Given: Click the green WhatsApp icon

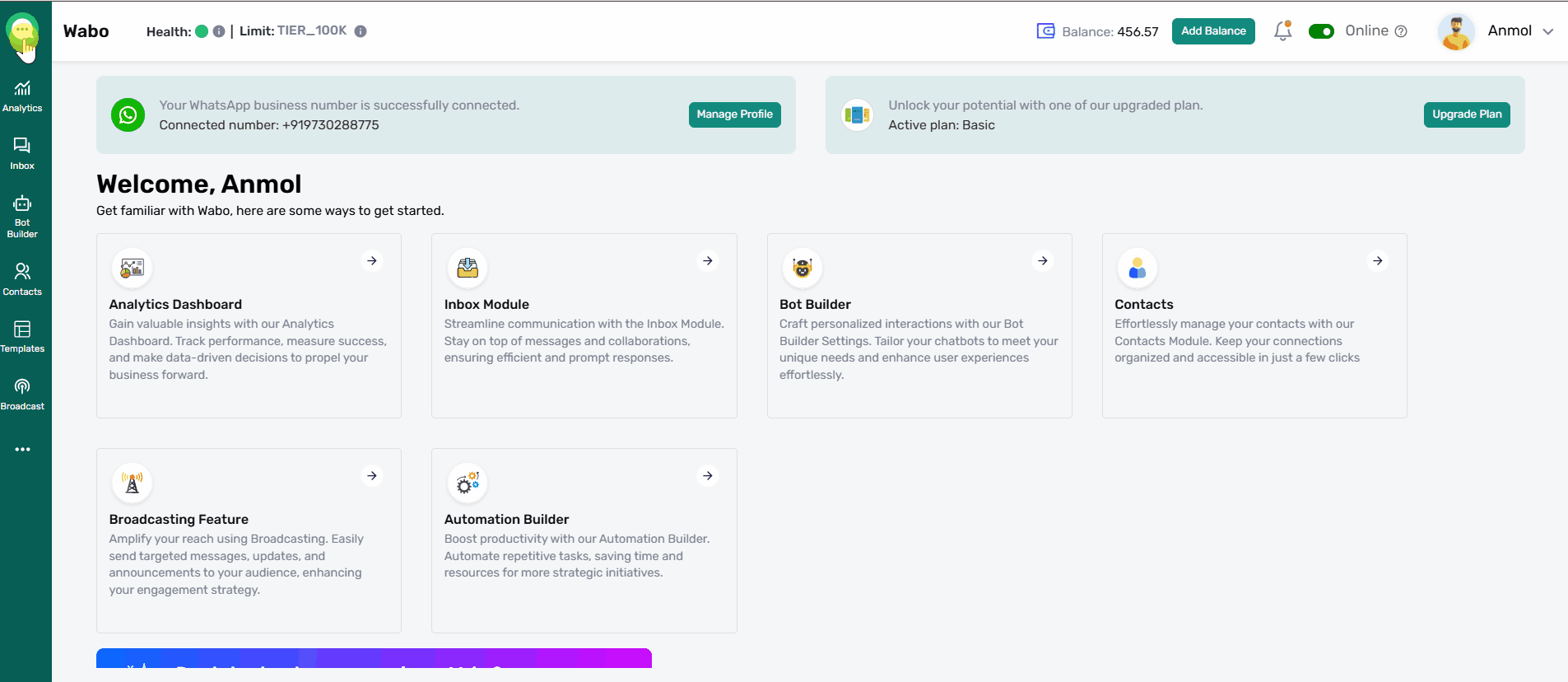Looking at the screenshot, I should tap(128, 115).
